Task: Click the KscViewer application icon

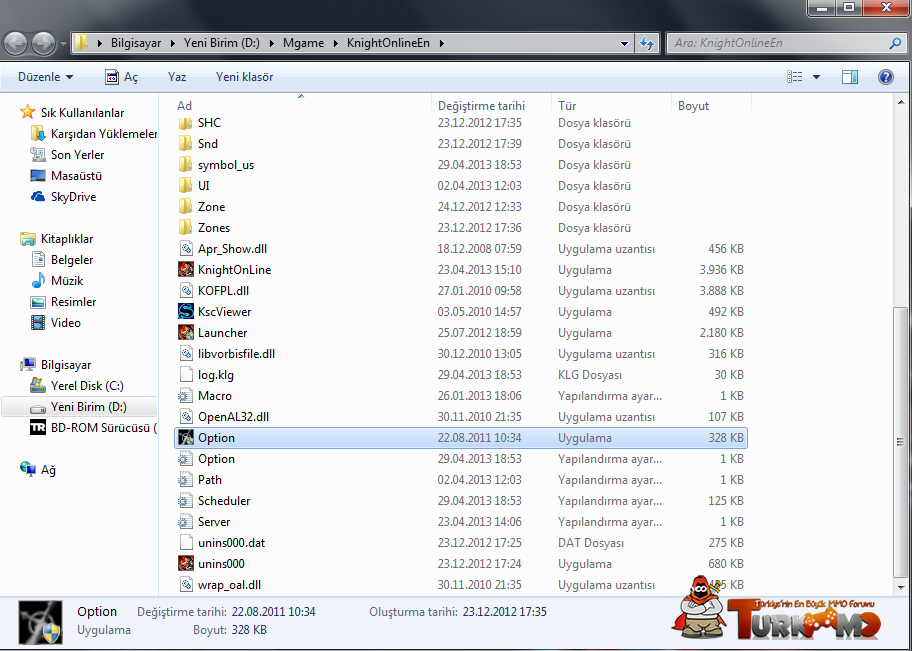Action: 186,312
